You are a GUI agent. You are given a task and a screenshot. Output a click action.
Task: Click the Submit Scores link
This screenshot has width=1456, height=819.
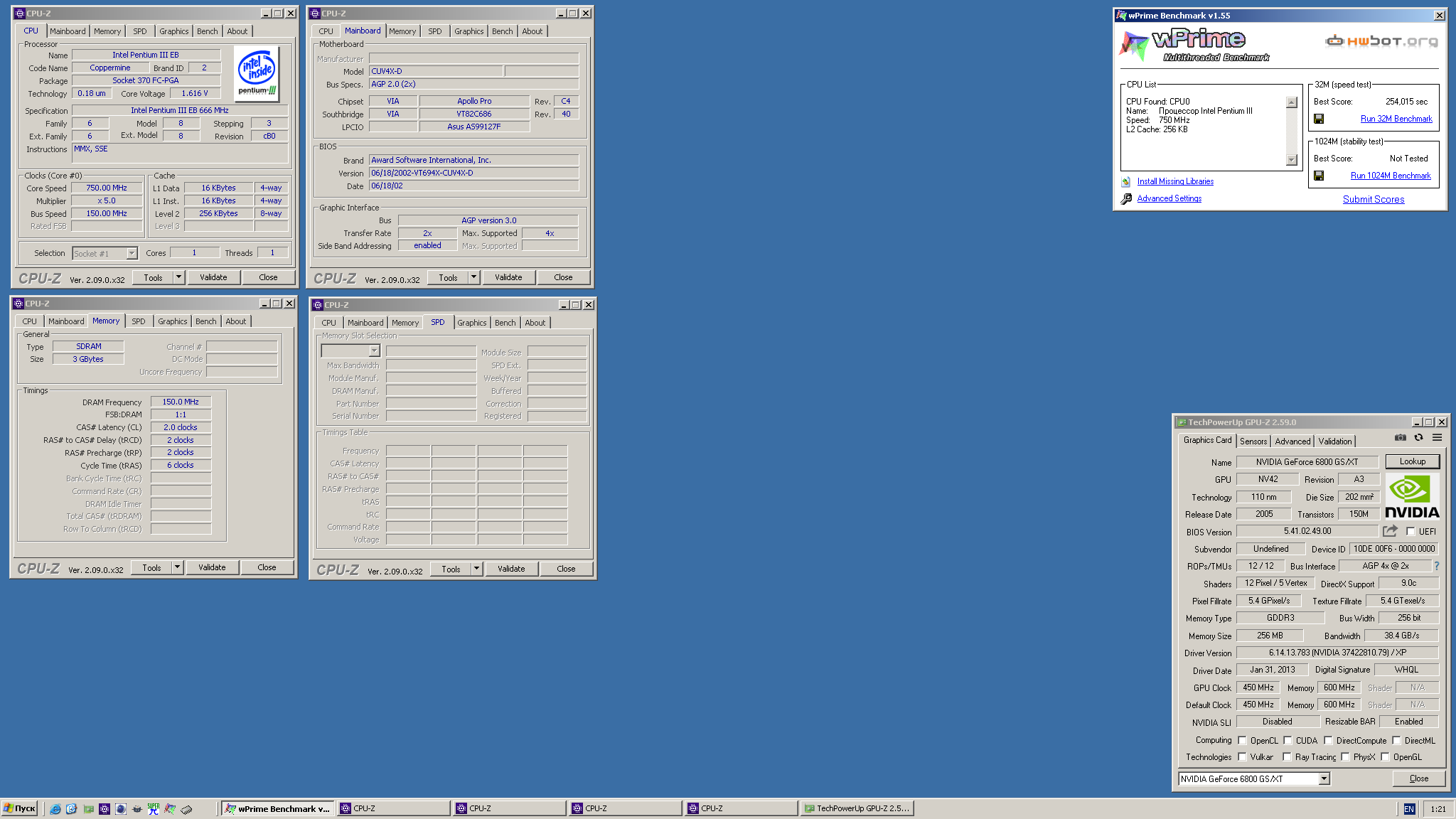pos(1374,199)
